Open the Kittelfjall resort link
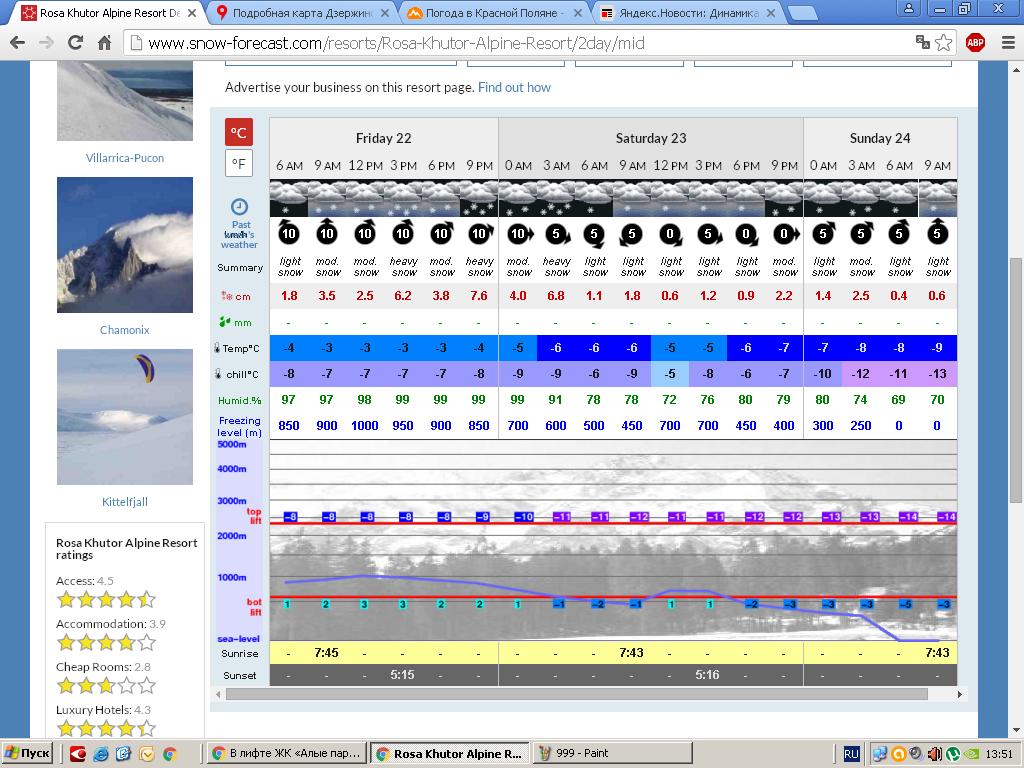The width and height of the screenshot is (1024, 768). click(125, 502)
